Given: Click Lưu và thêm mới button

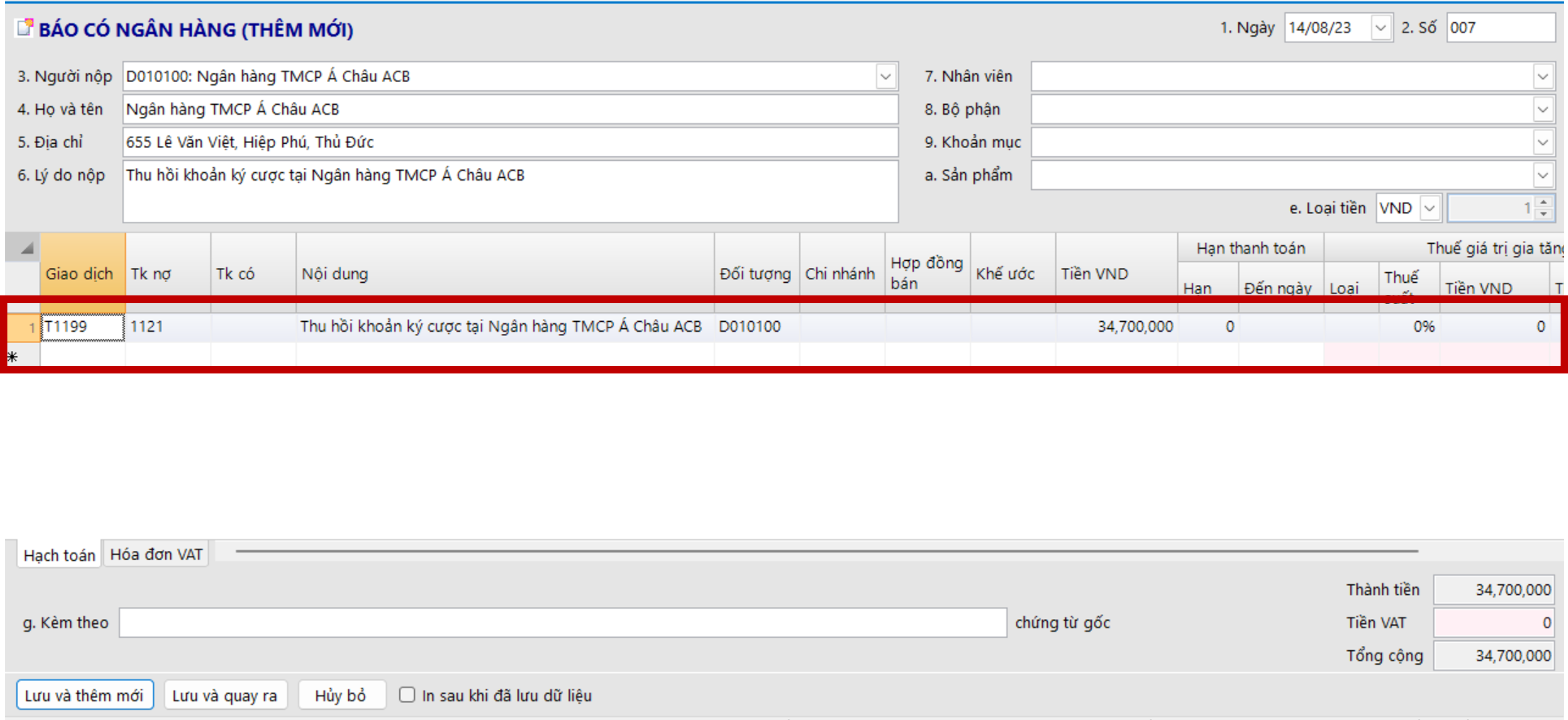Looking at the screenshot, I should pyautogui.click(x=85, y=695).
